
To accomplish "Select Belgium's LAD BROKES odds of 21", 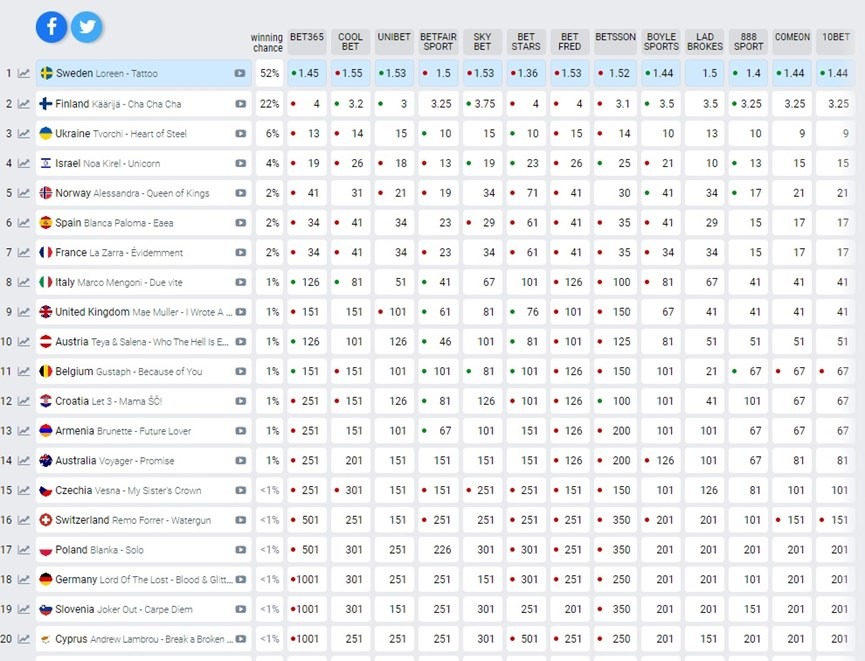I will [x=704, y=371].
